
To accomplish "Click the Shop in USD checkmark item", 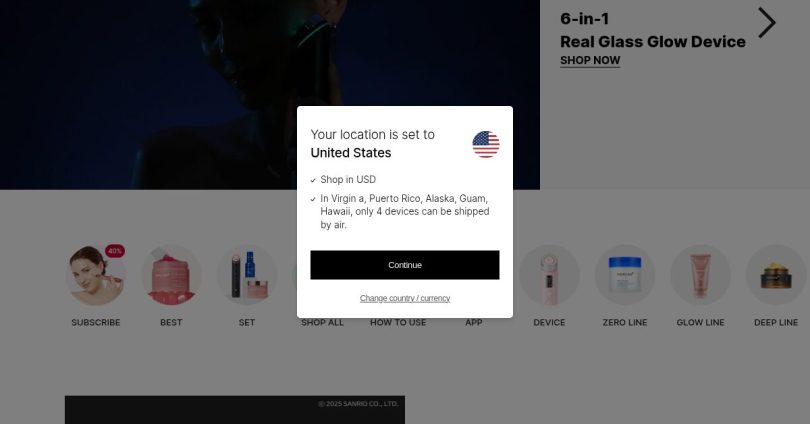I will coord(343,180).
